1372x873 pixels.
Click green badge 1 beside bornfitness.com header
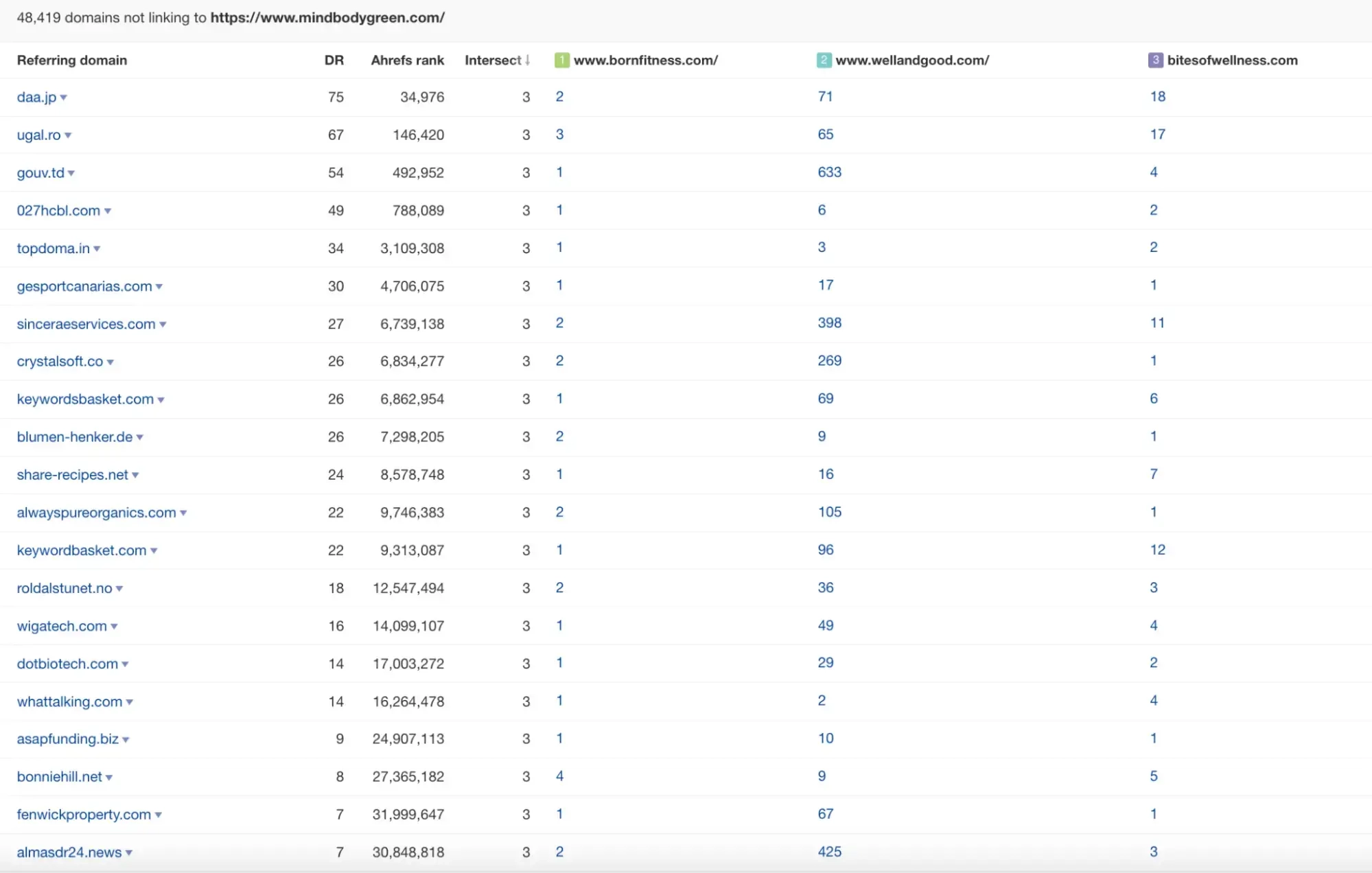(x=561, y=60)
